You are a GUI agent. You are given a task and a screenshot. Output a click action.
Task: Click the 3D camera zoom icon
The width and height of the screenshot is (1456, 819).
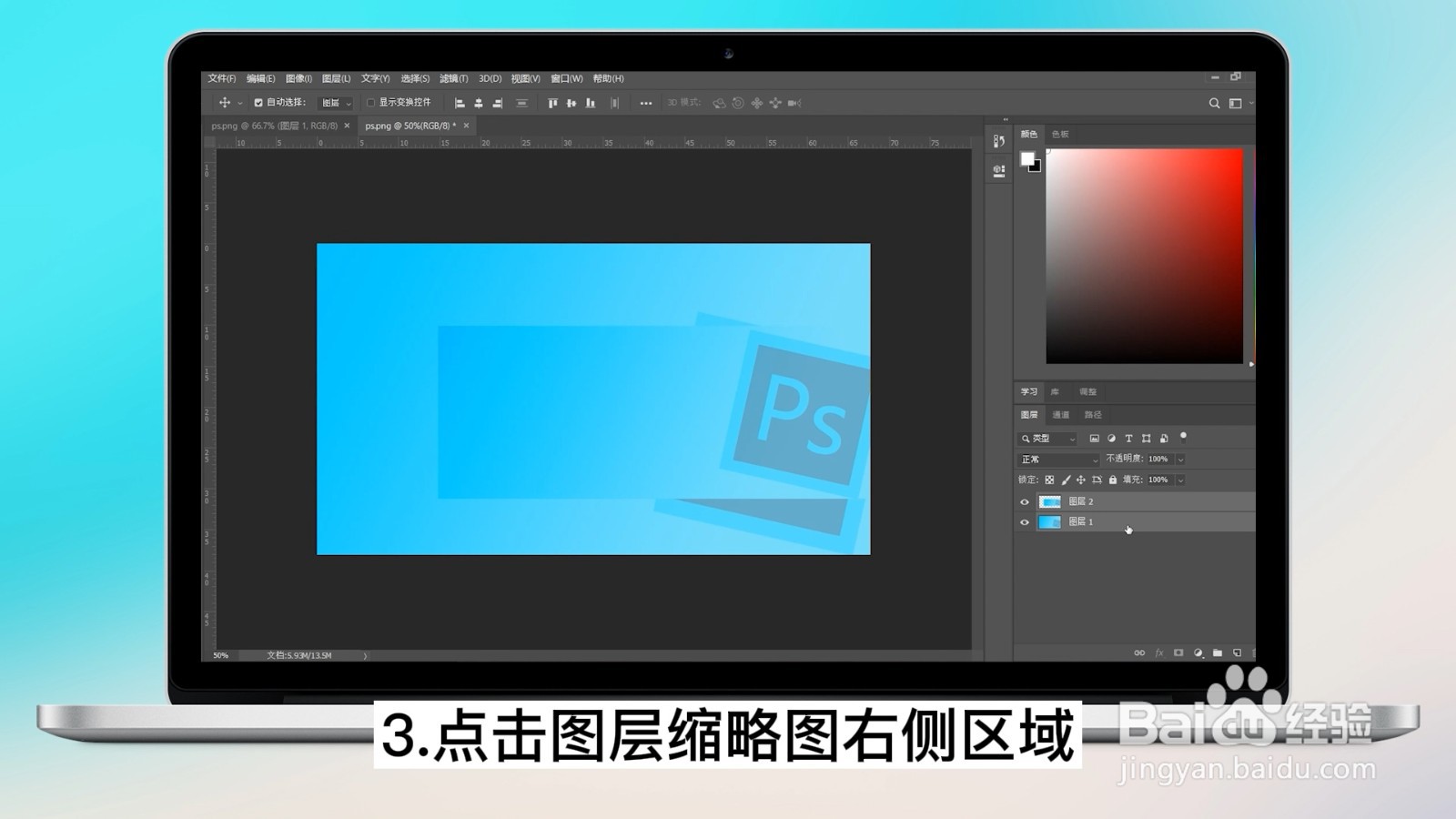(794, 103)
